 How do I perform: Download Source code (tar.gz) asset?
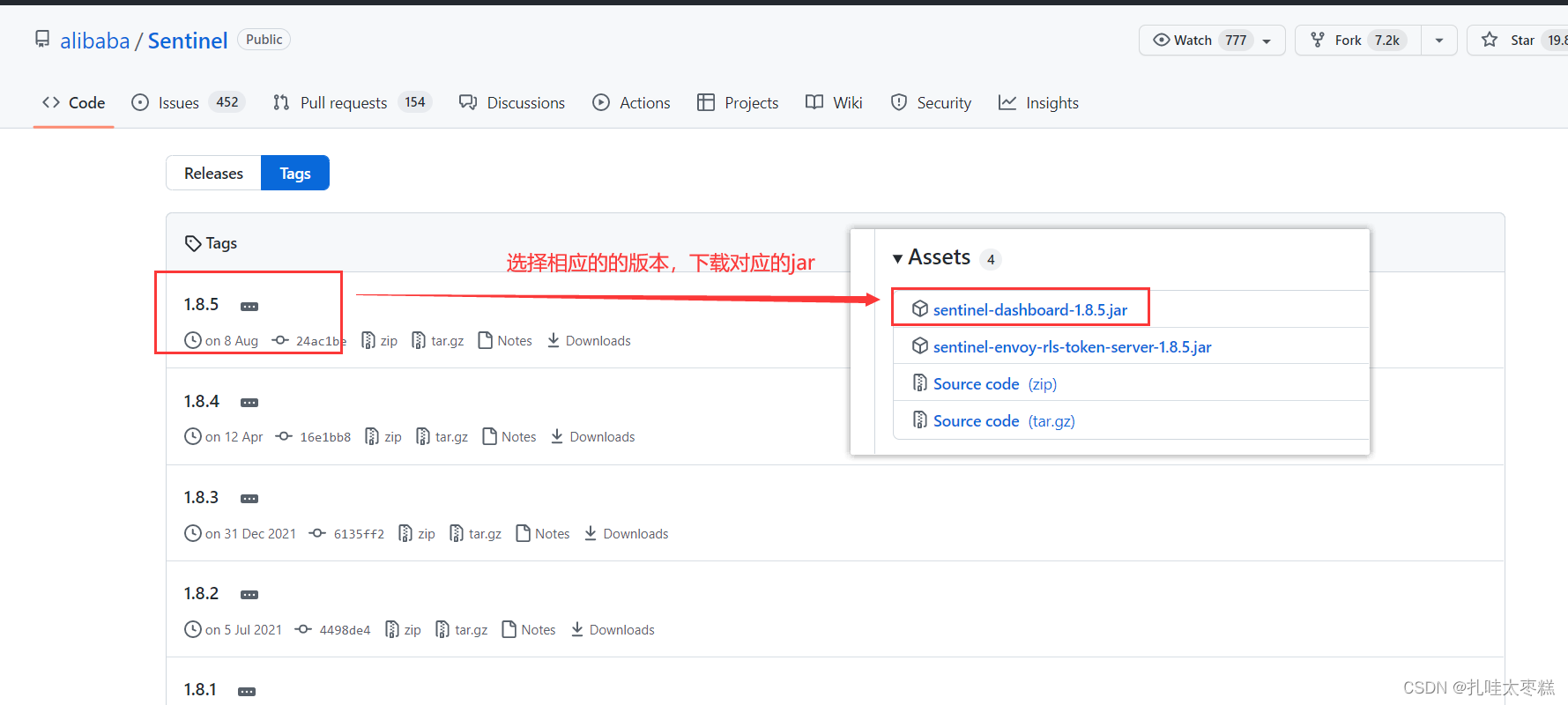point(1004,421)
